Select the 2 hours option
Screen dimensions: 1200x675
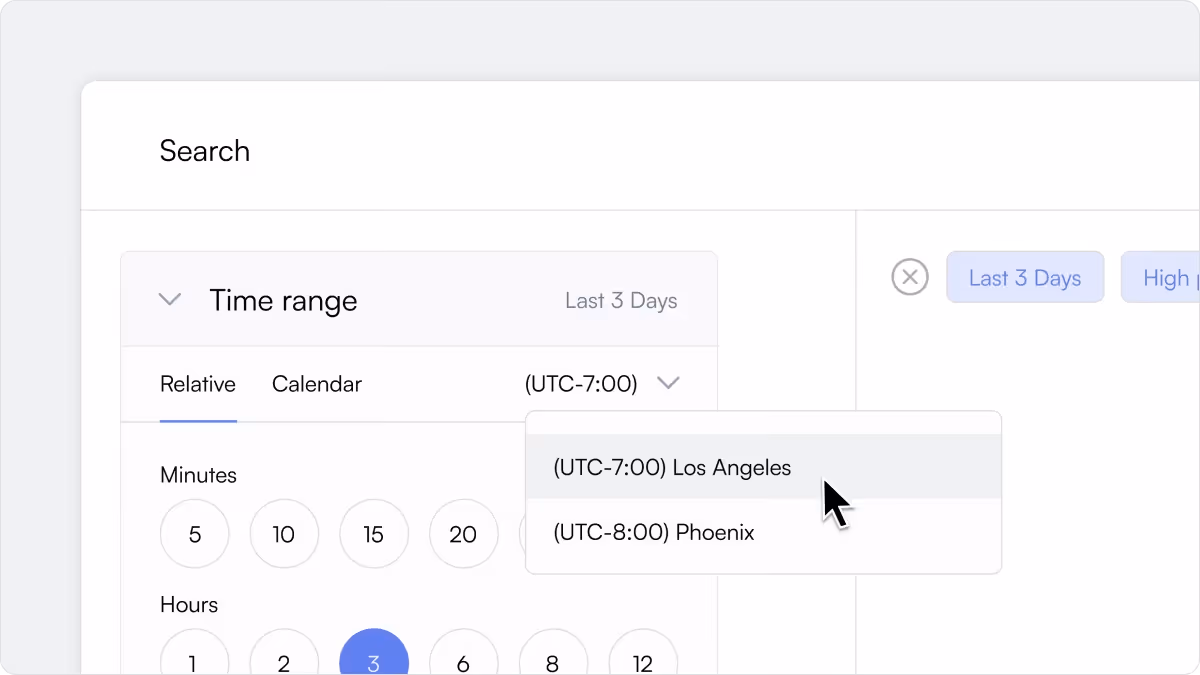tap(284, 662)
